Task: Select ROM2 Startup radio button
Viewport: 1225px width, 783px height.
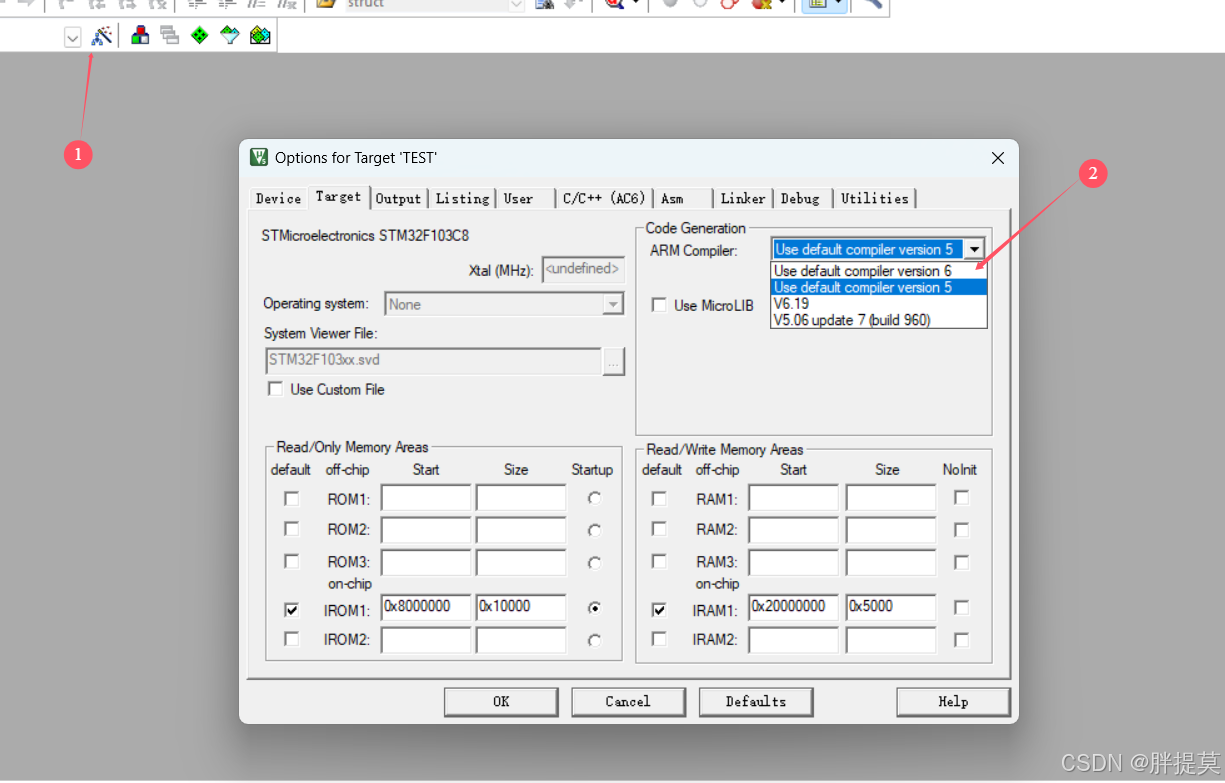Action: (x=595, y=531)
